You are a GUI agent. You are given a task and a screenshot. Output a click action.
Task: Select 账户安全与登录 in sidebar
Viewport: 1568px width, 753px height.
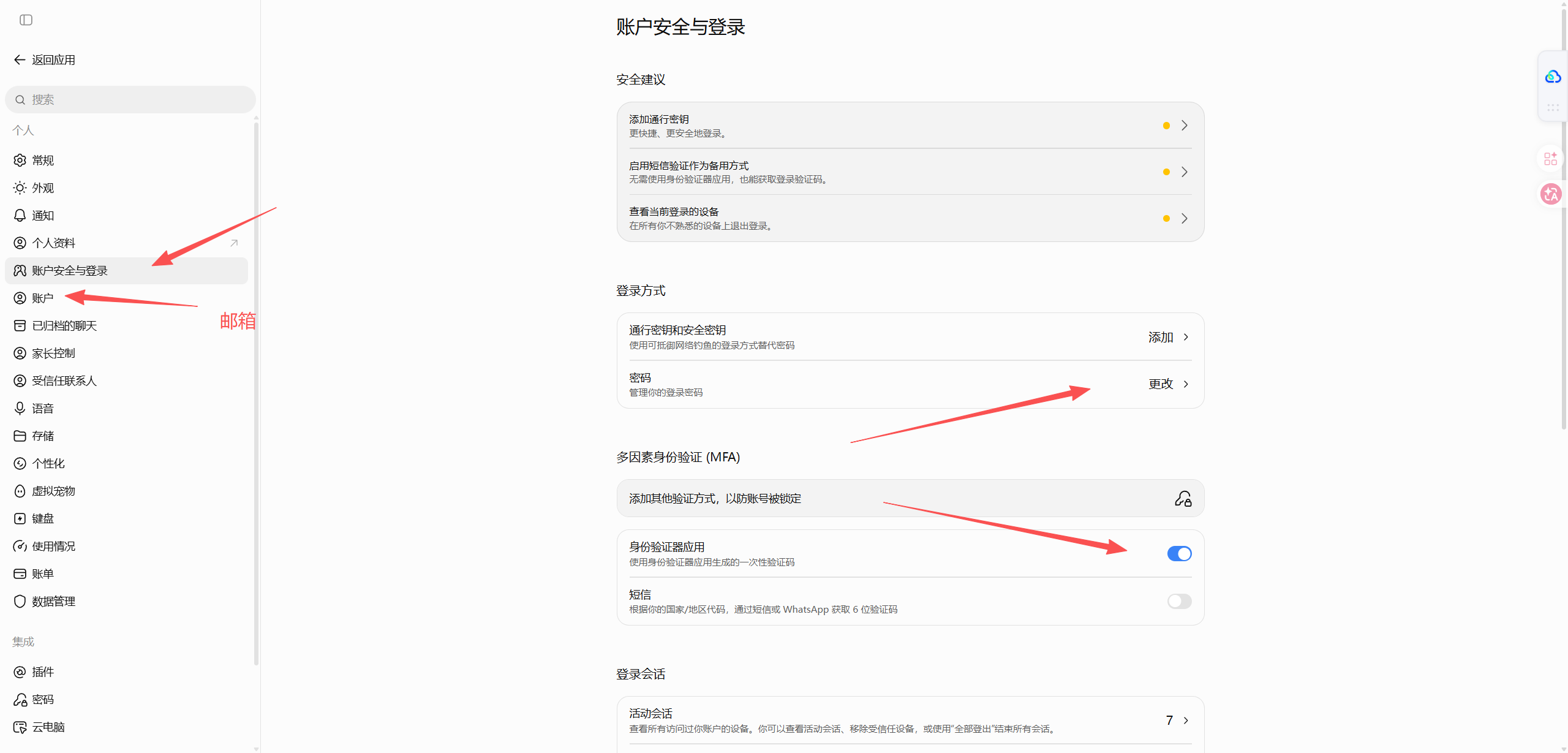[x=127, y=271]
